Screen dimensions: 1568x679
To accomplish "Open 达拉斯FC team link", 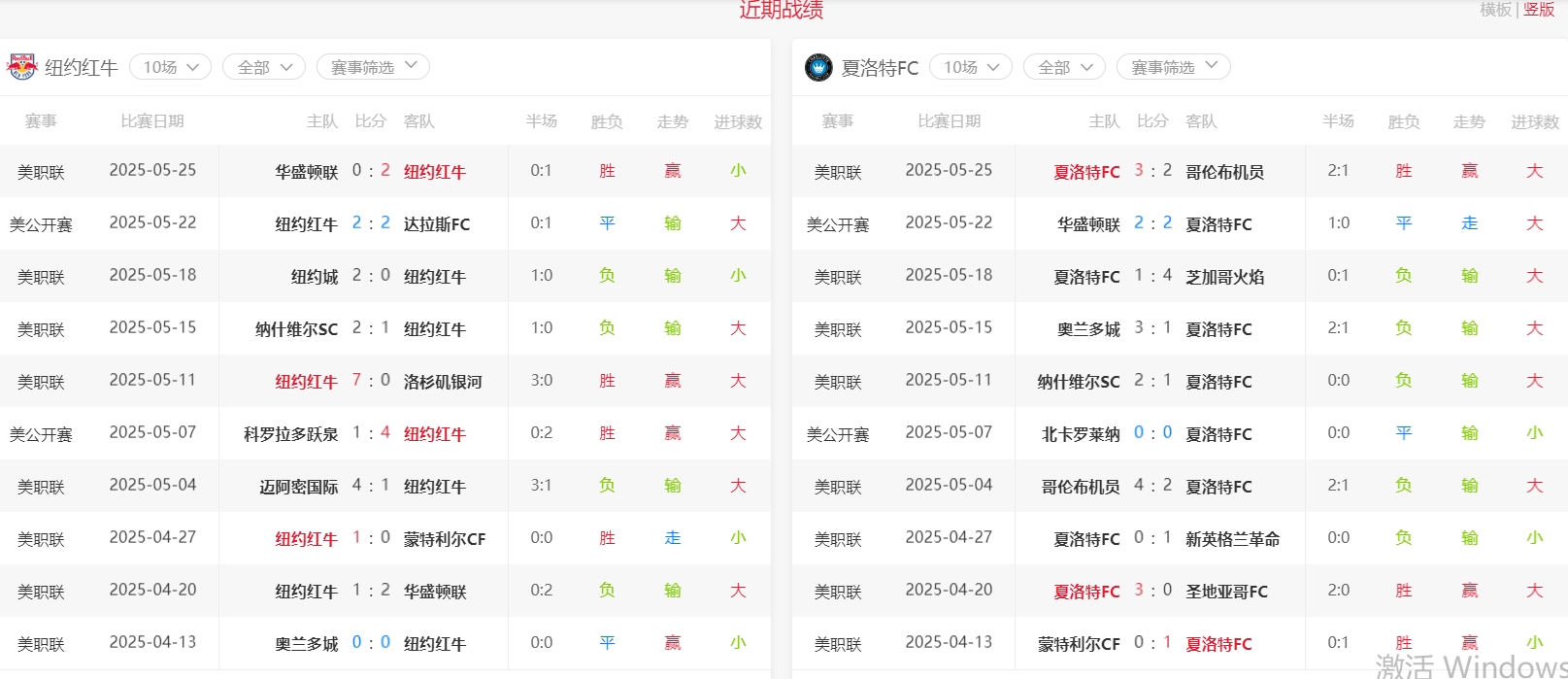I will (437, 224).
